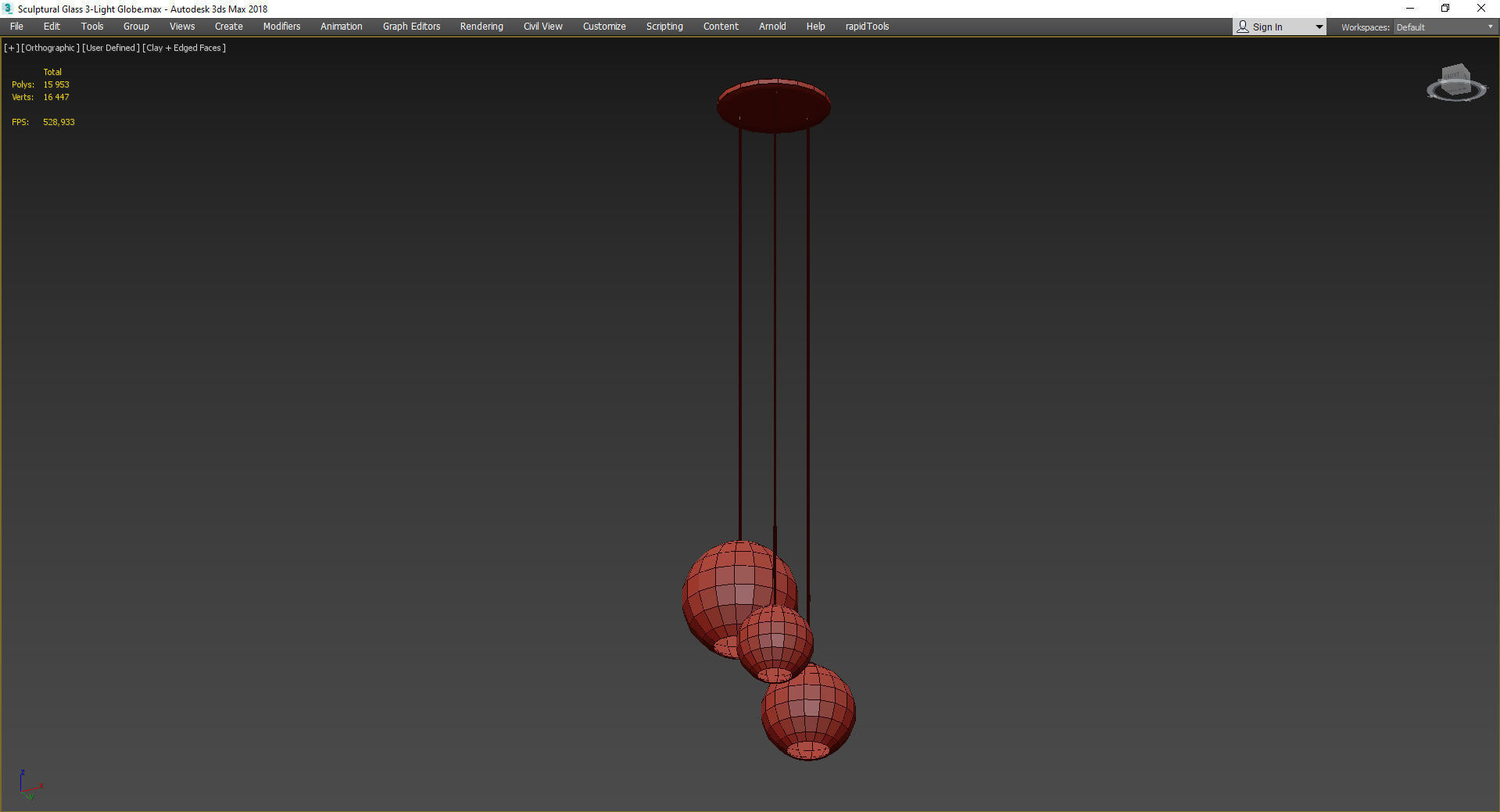Screen dimensions: 1500x812
Task: Click the Polys count 15 953 text
Action: pyautogui.click(x=56, y=84)
